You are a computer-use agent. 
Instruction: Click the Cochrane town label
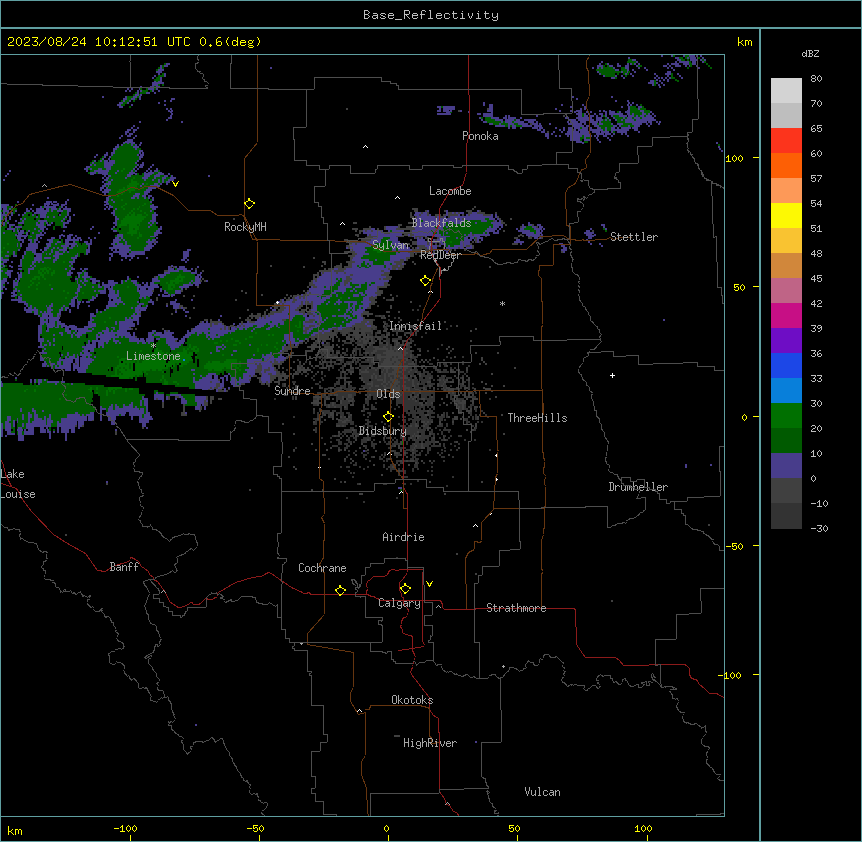[x=322, y=568]
